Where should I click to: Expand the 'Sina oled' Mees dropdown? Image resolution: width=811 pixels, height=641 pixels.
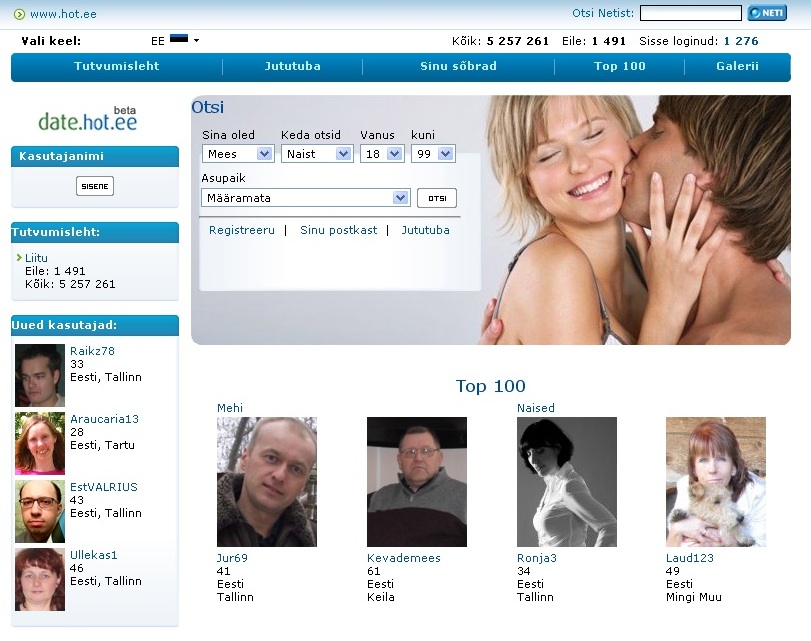coord(265,154)
